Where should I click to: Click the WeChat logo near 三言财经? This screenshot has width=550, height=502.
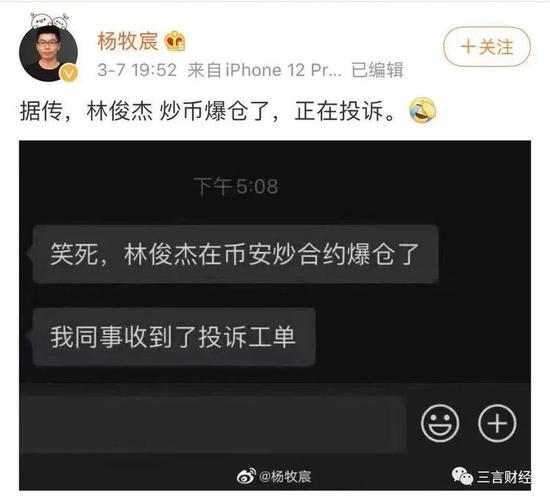[x=462, y=476]
